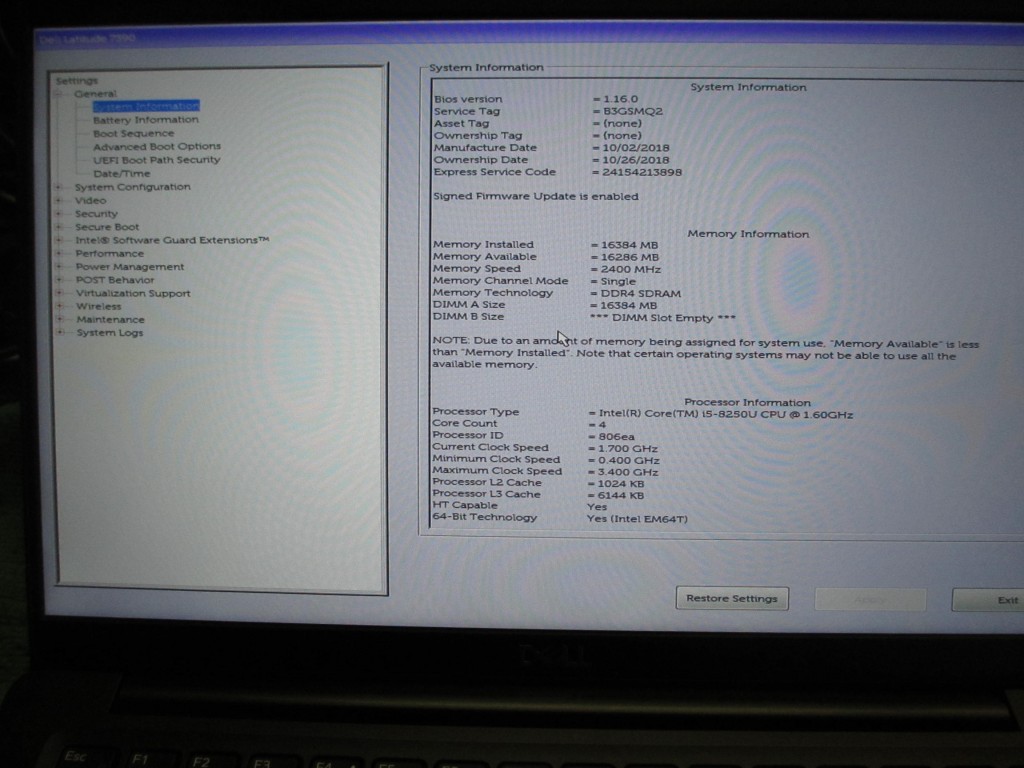This screenshot has height=768, width=1024.
Task: Open Battery Information settings
Action: tap(146, 120)
